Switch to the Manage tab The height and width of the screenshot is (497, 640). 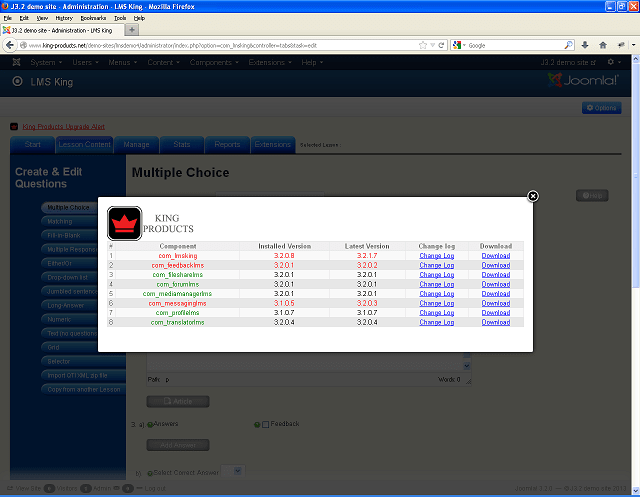[x=136, y=144]
